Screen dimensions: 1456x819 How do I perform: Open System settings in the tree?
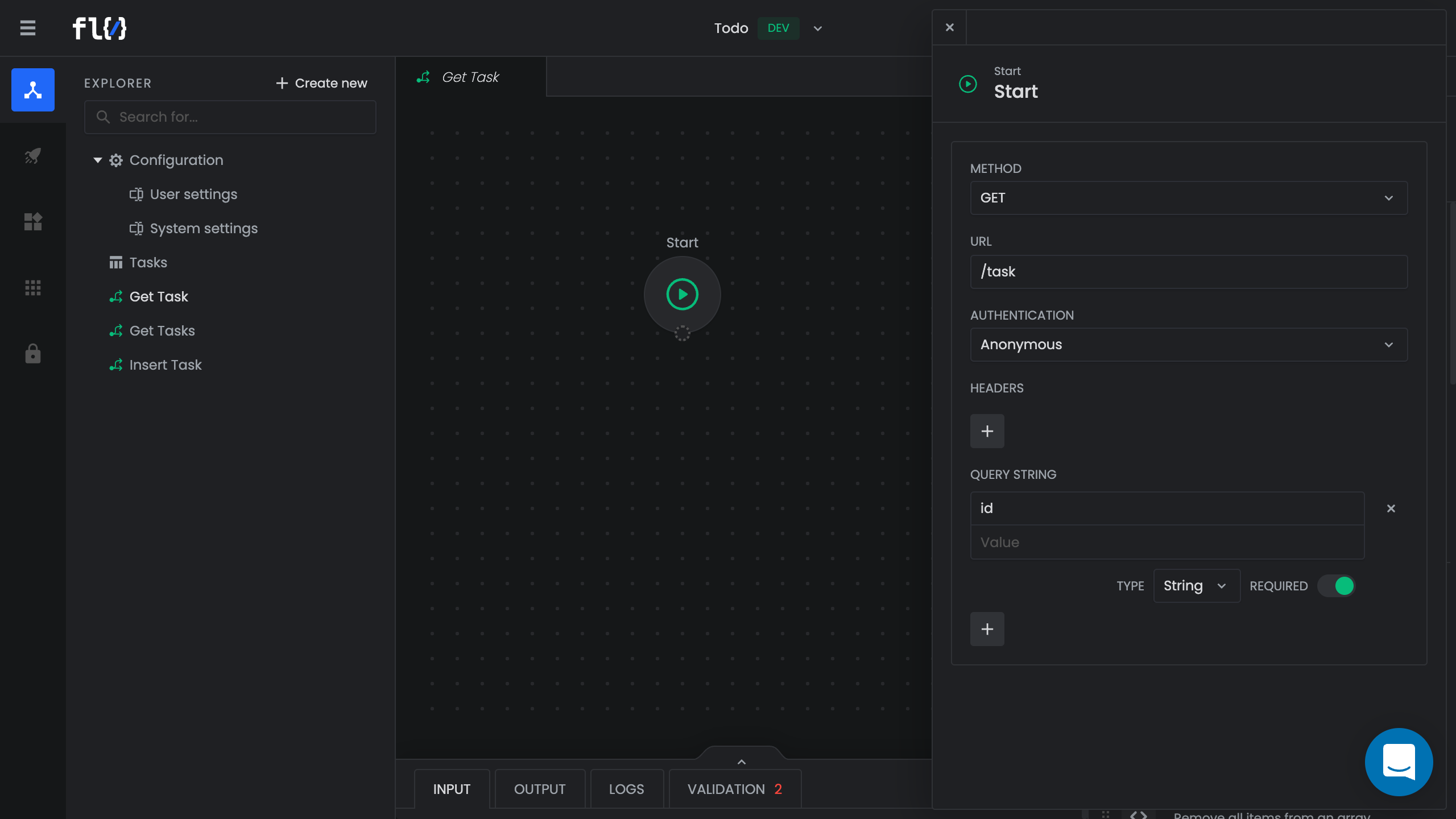pos(204,229)
